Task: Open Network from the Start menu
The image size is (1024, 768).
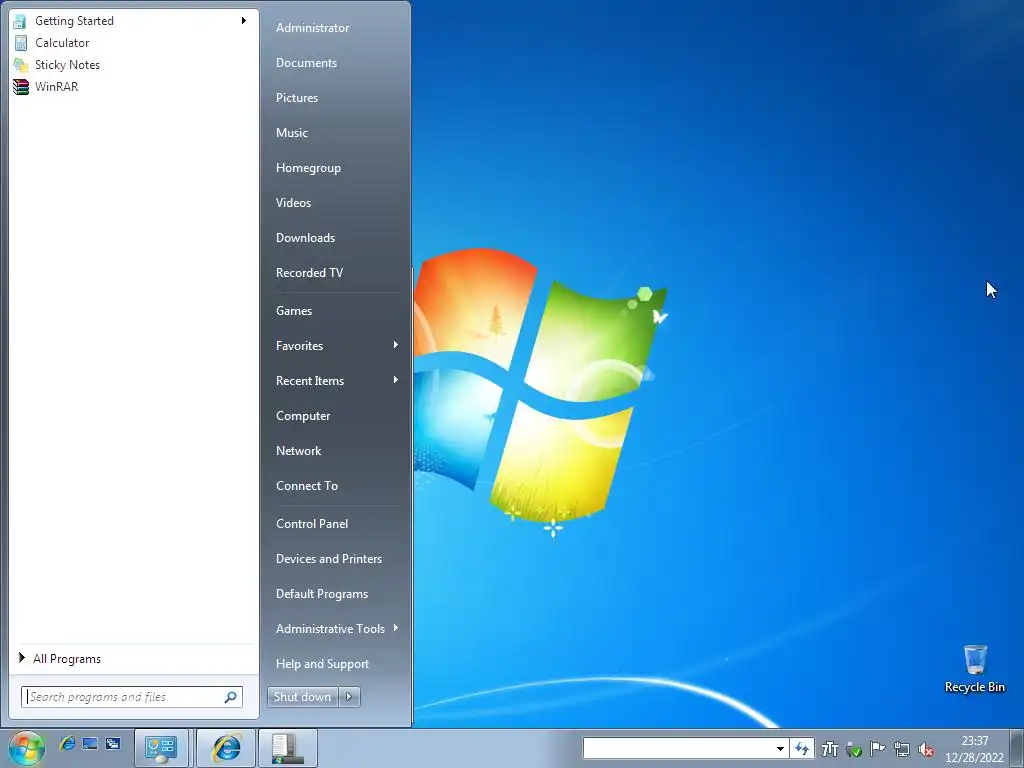Action: 298,451
